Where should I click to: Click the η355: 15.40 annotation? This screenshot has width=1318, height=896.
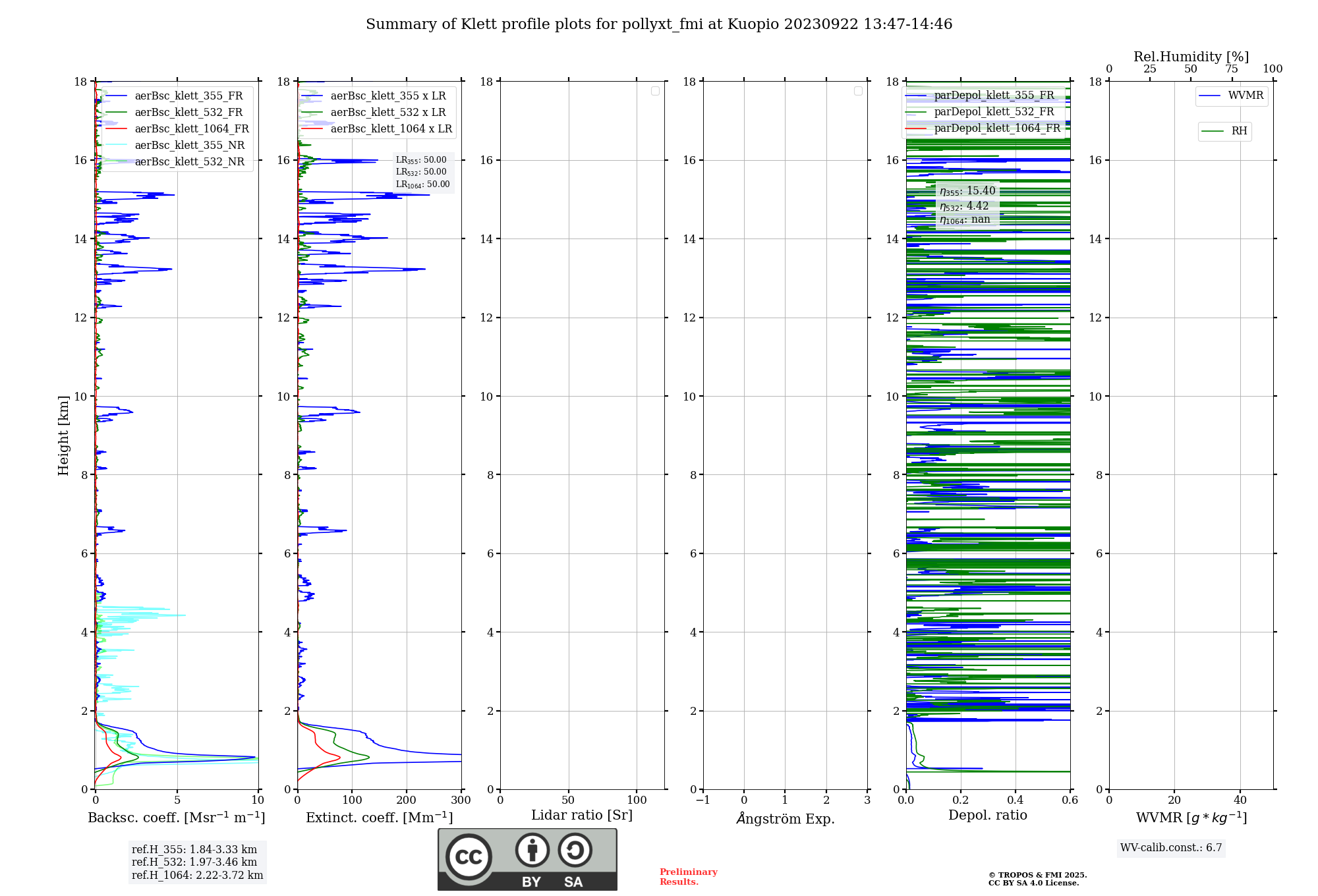(x=967, y=191)
